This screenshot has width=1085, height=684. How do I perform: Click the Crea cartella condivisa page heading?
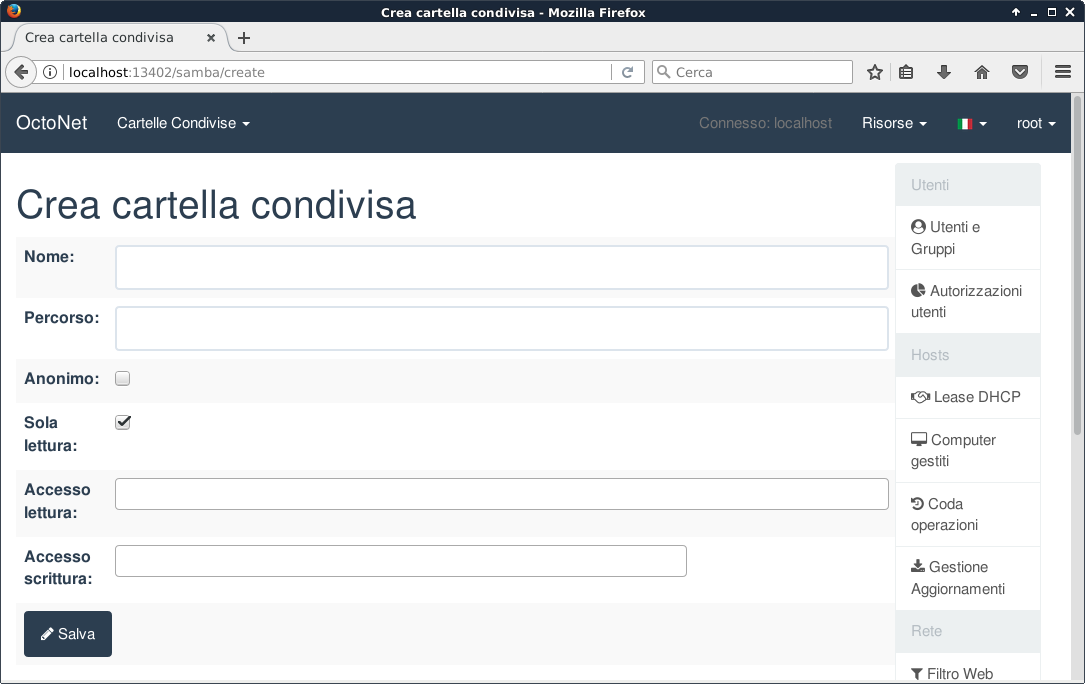[x=216, y=205]
